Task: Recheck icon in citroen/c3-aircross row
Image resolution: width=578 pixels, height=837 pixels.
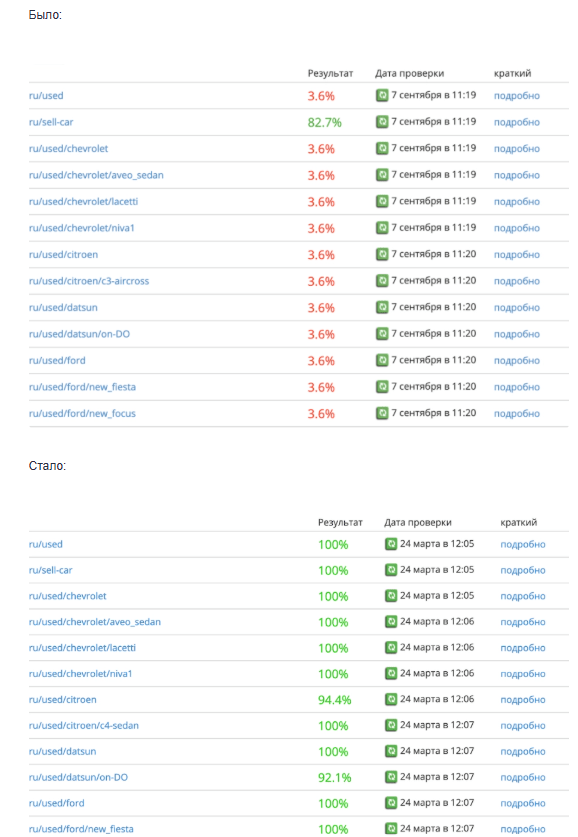Action: pyautogui.click(x=382, y=281)
